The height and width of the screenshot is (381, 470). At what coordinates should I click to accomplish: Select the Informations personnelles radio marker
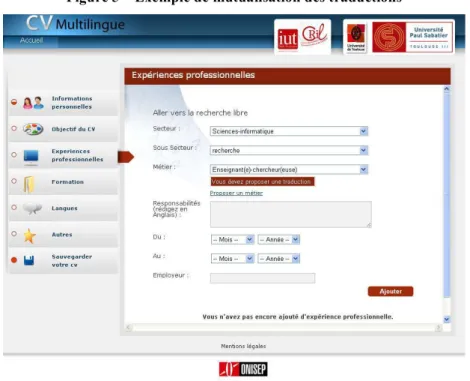coord(14,102)
